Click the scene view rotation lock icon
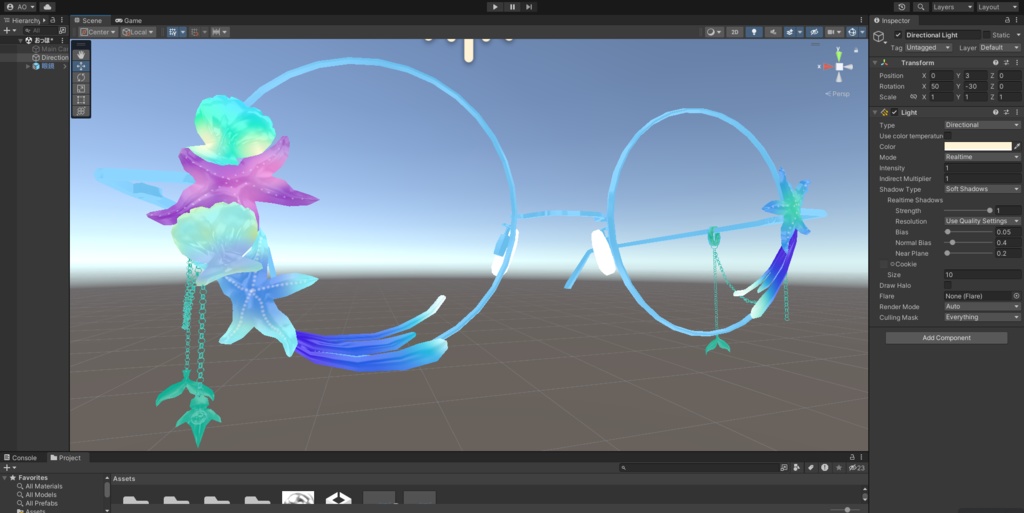 pos(856,50)
